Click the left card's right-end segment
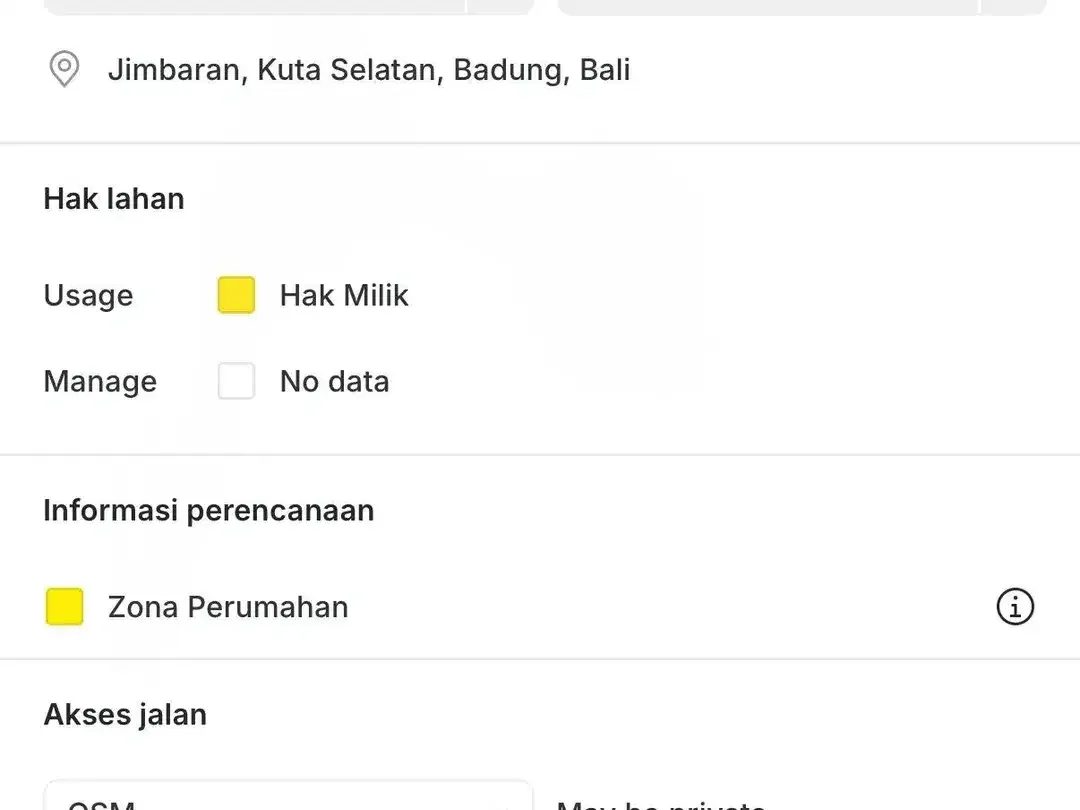The height and width of the screenshot is (810, 1080). pos(501,7)
